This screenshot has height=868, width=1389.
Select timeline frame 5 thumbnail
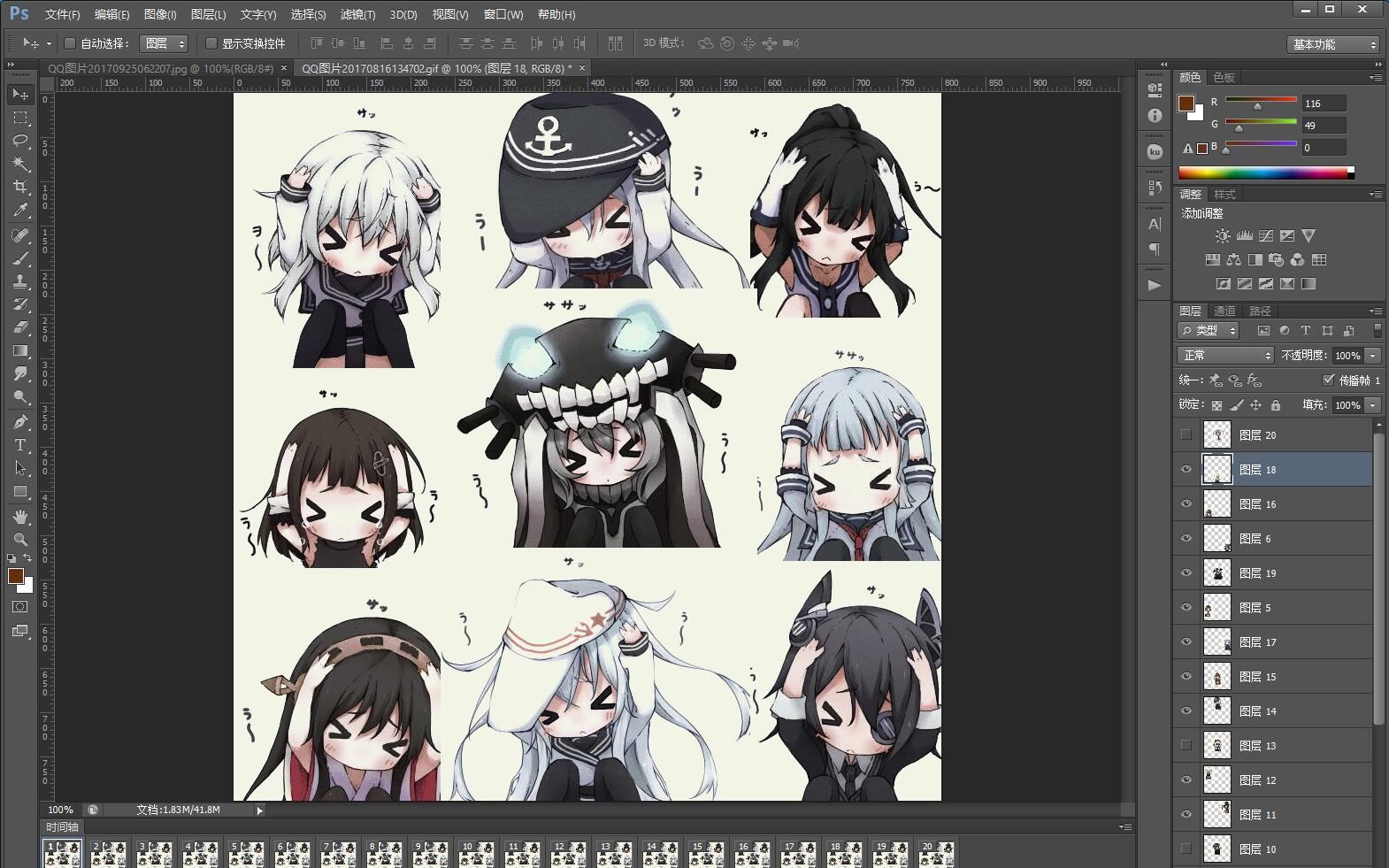pyautogui.click(x=246, y=853)
